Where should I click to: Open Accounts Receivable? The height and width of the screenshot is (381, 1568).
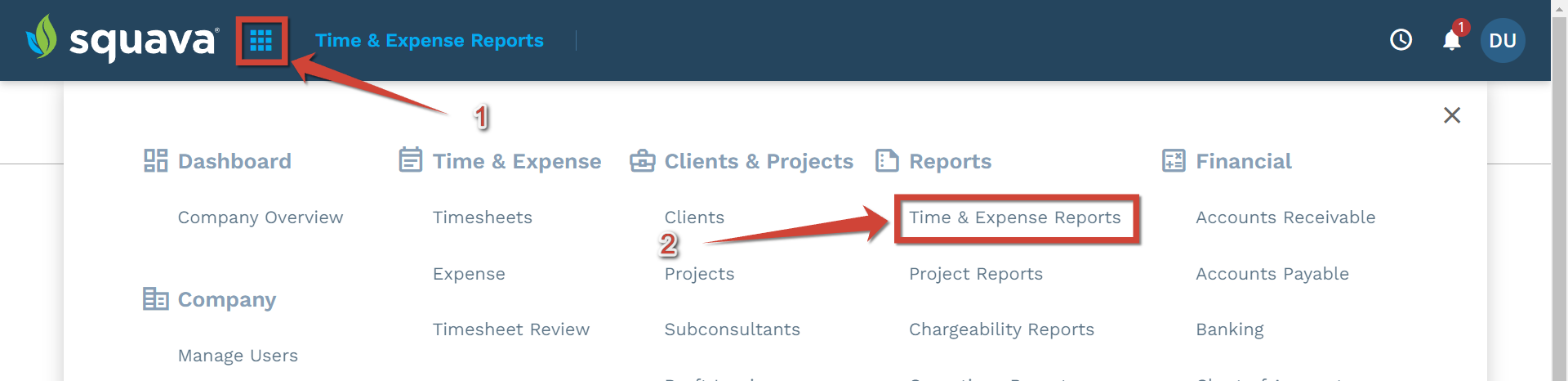[x=1285, y=217]
